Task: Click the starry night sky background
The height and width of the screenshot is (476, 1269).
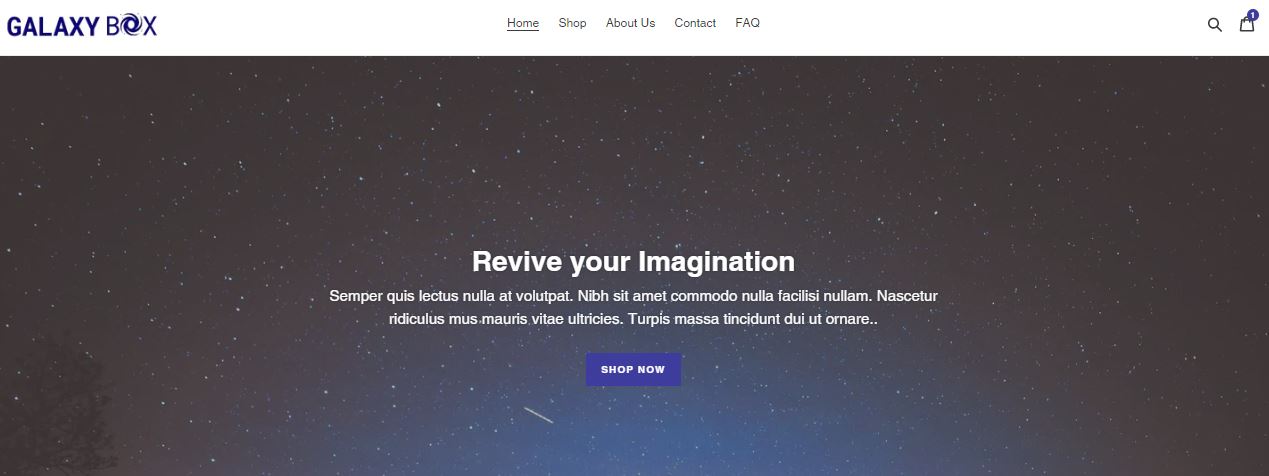Action: click(x=634, y=150)
